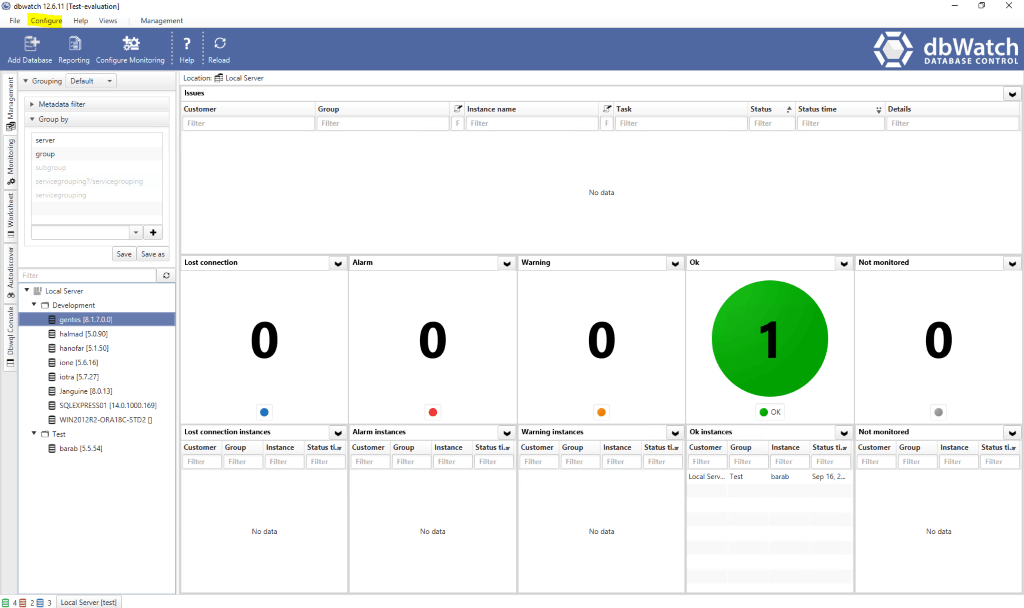Viewport: 1024px width, 608px height.
Task: Open the Grouping Default dropdown
Action: [x=91, y=81]
